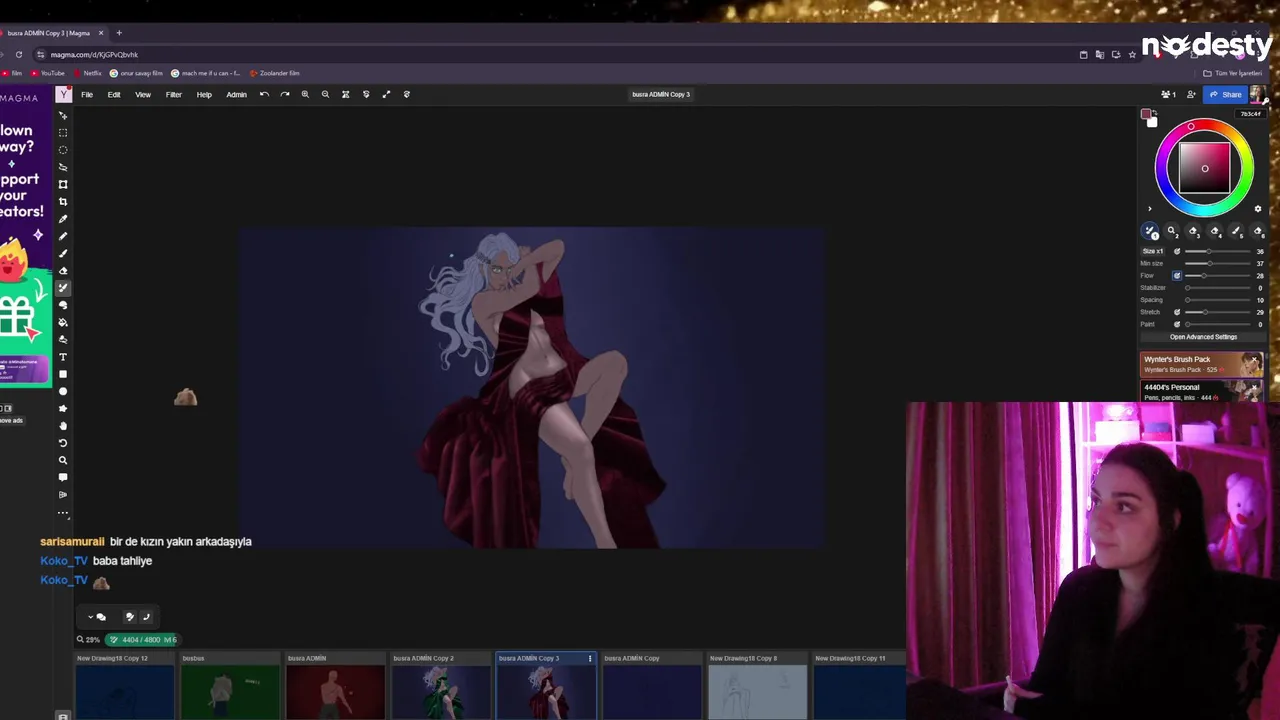Open the Help menu

(x=204, y=94)
